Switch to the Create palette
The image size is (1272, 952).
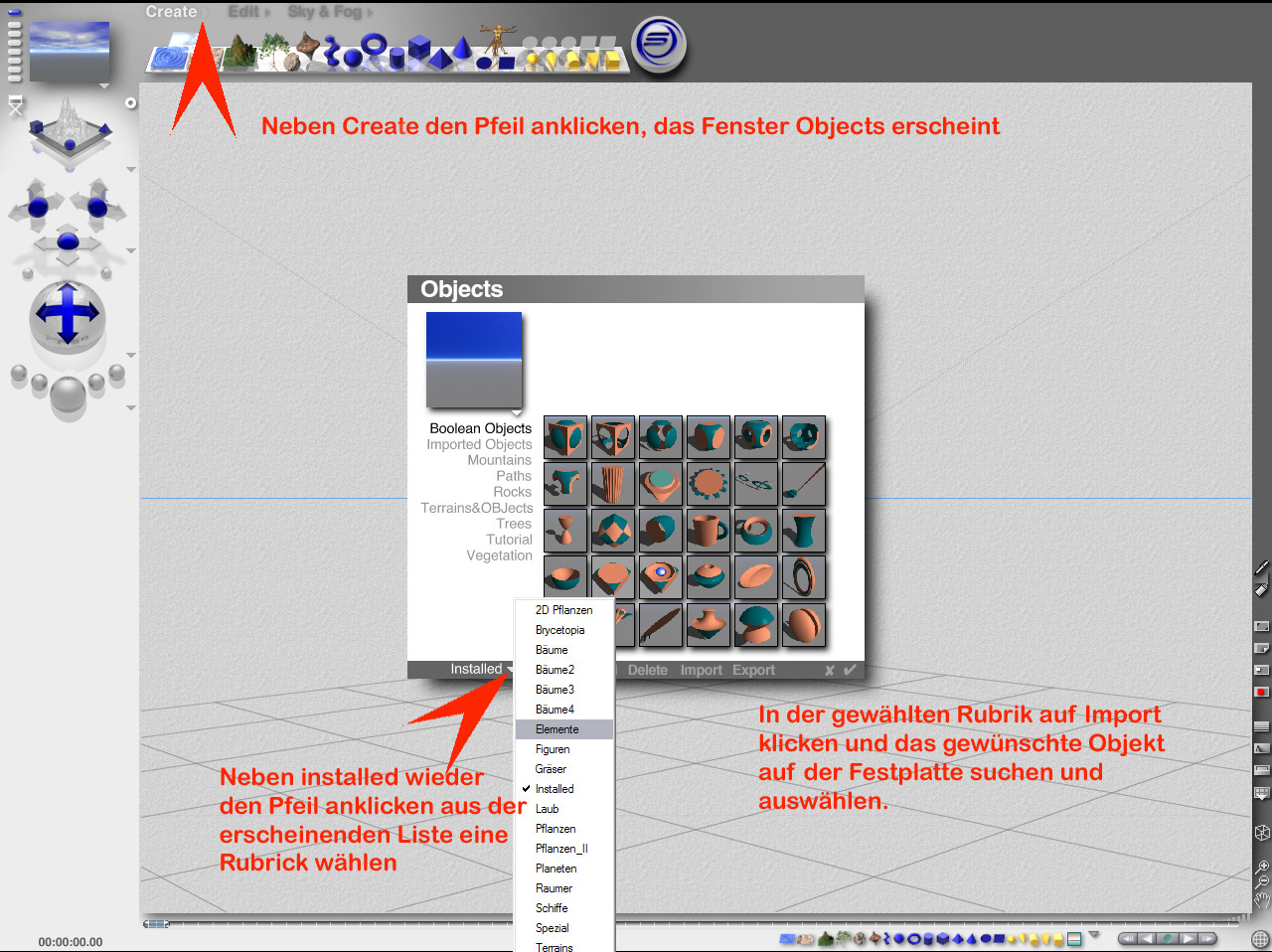point(171,12)
